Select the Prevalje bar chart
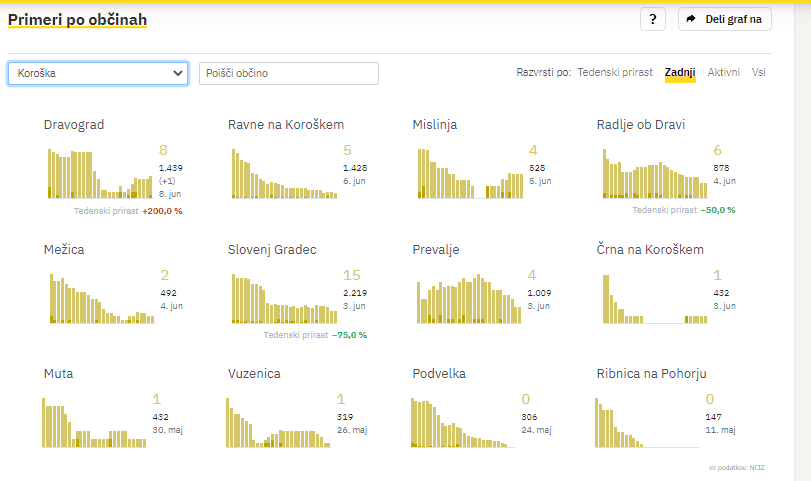This screenshot has width=811, height=481. (x=468, y=298)
